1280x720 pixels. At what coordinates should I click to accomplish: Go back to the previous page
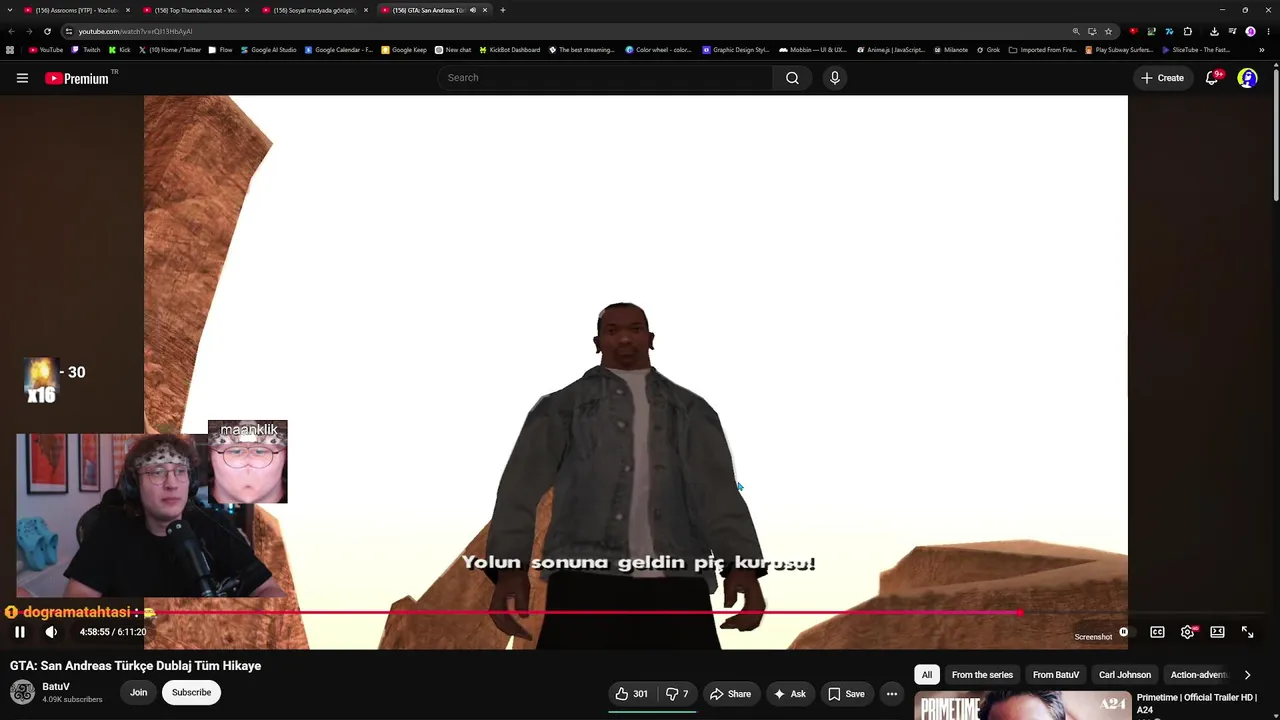11,31
